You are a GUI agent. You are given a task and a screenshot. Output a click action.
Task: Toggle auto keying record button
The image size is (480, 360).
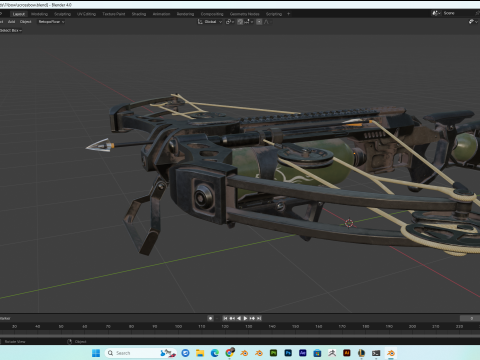point(210,318)
